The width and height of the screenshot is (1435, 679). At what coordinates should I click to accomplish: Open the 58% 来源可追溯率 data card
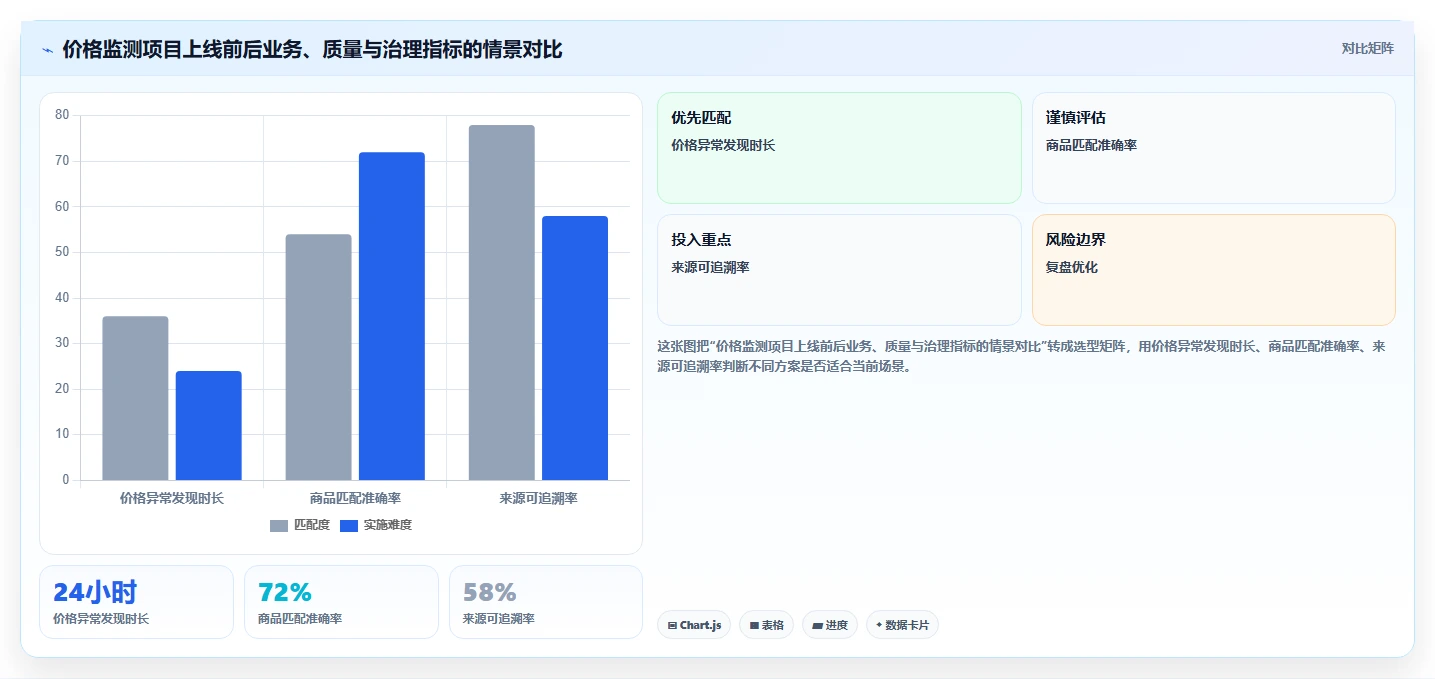tap(546, 602)
